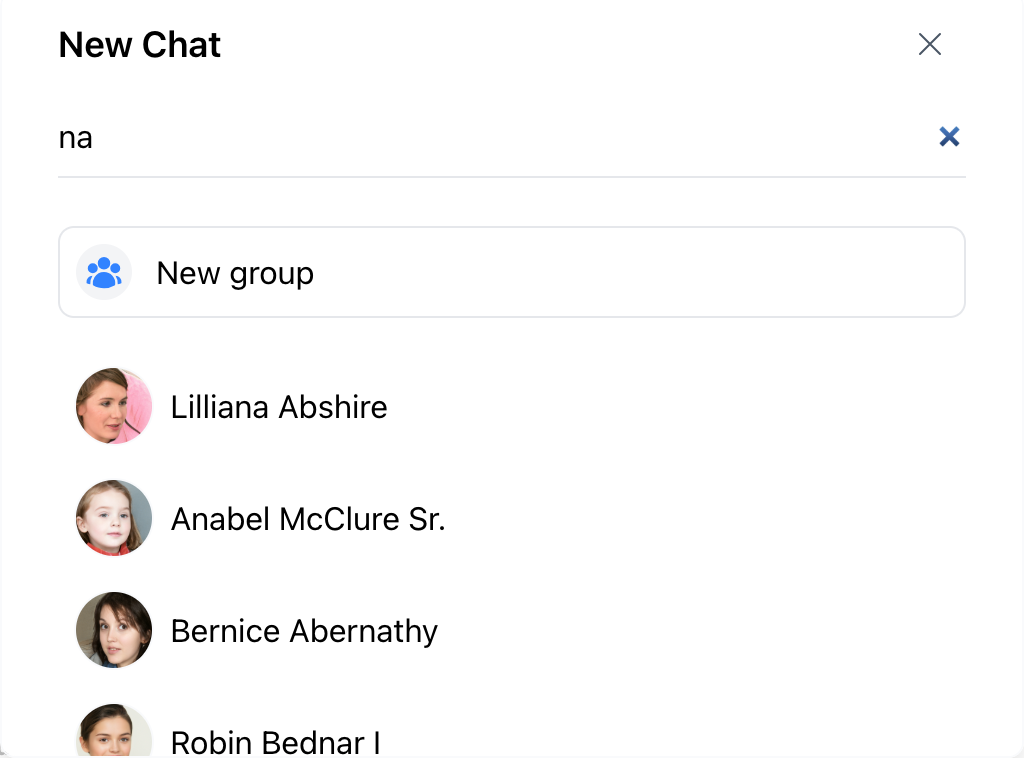Start a new group chat
This screenshot has height=758, width=1024.
[x=511, y=272]
